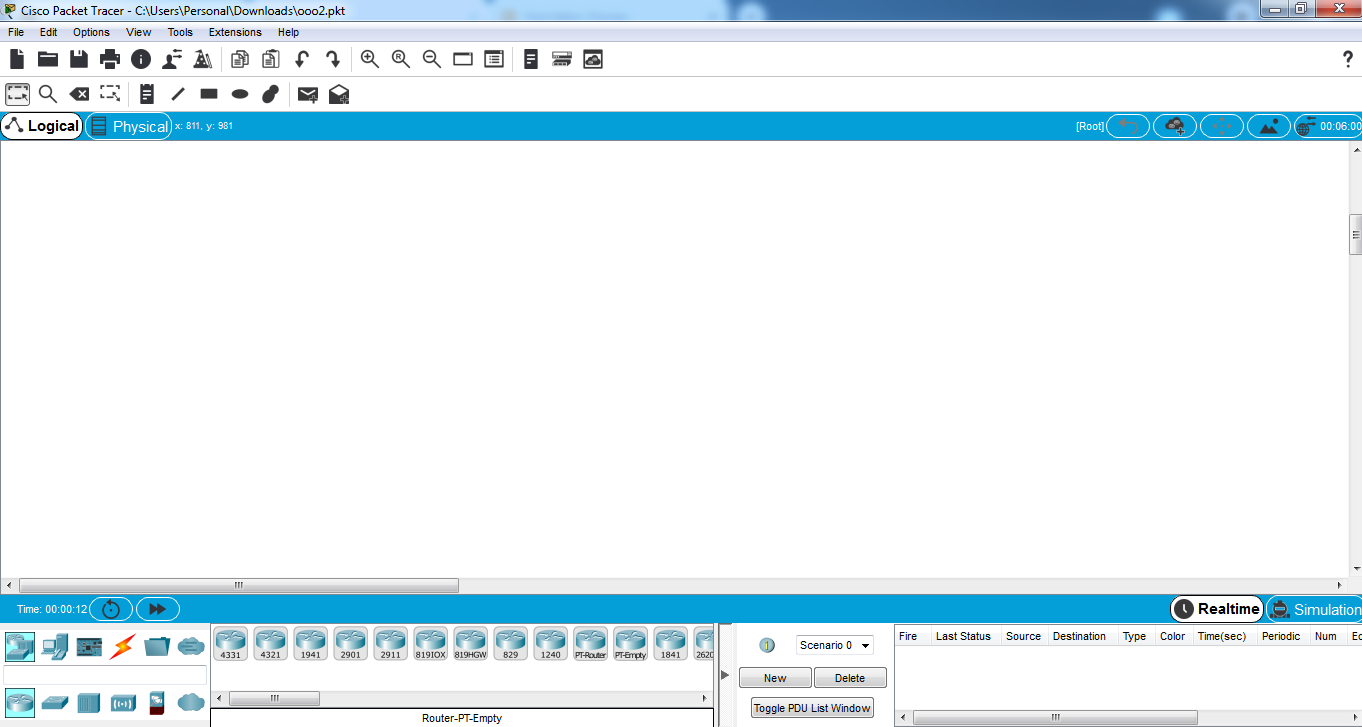
Task: Select the Wireless Devices subcategory icon
Action: click(x=123, y=702)
